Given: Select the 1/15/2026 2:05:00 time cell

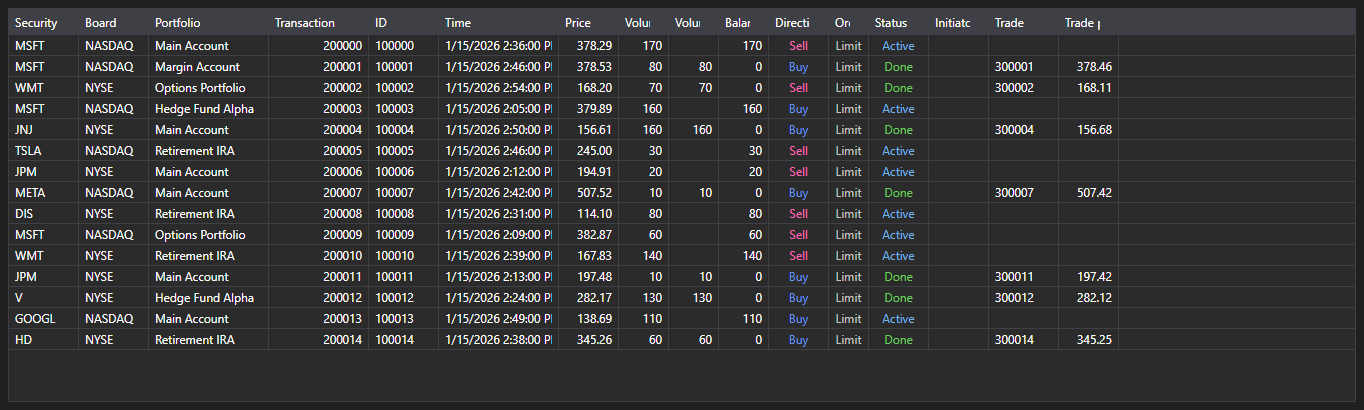Looking at the screenshot, I should coord(498,109).
